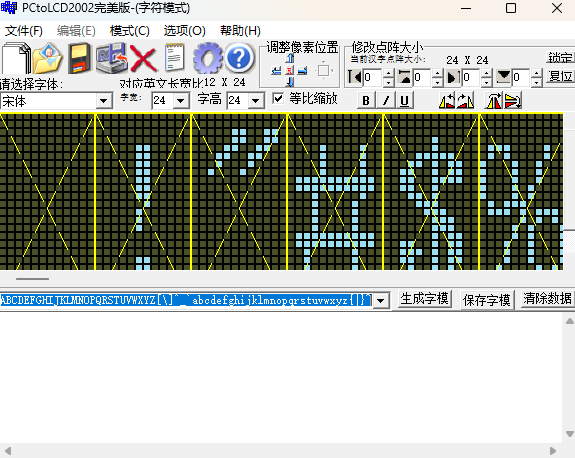Flip glyph vertically icon

[x=513, y=100]
